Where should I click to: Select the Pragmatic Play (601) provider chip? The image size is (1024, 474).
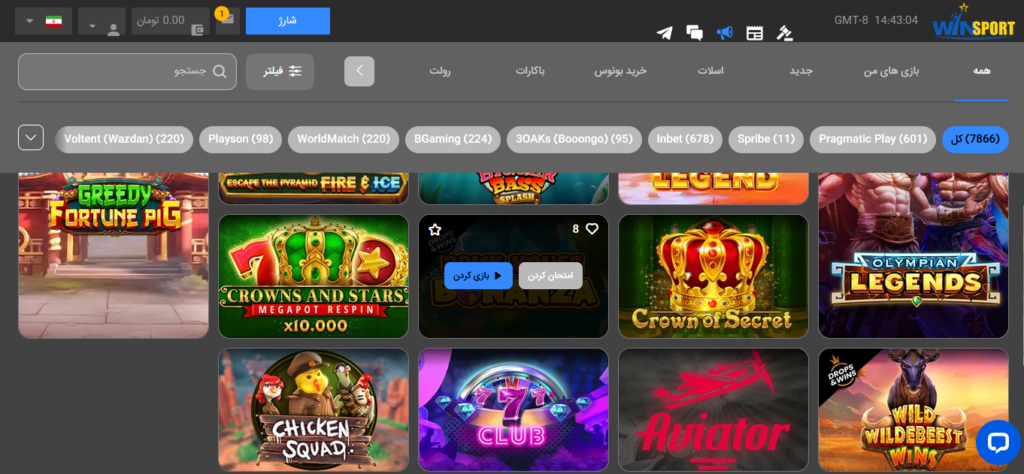point(872,139)
